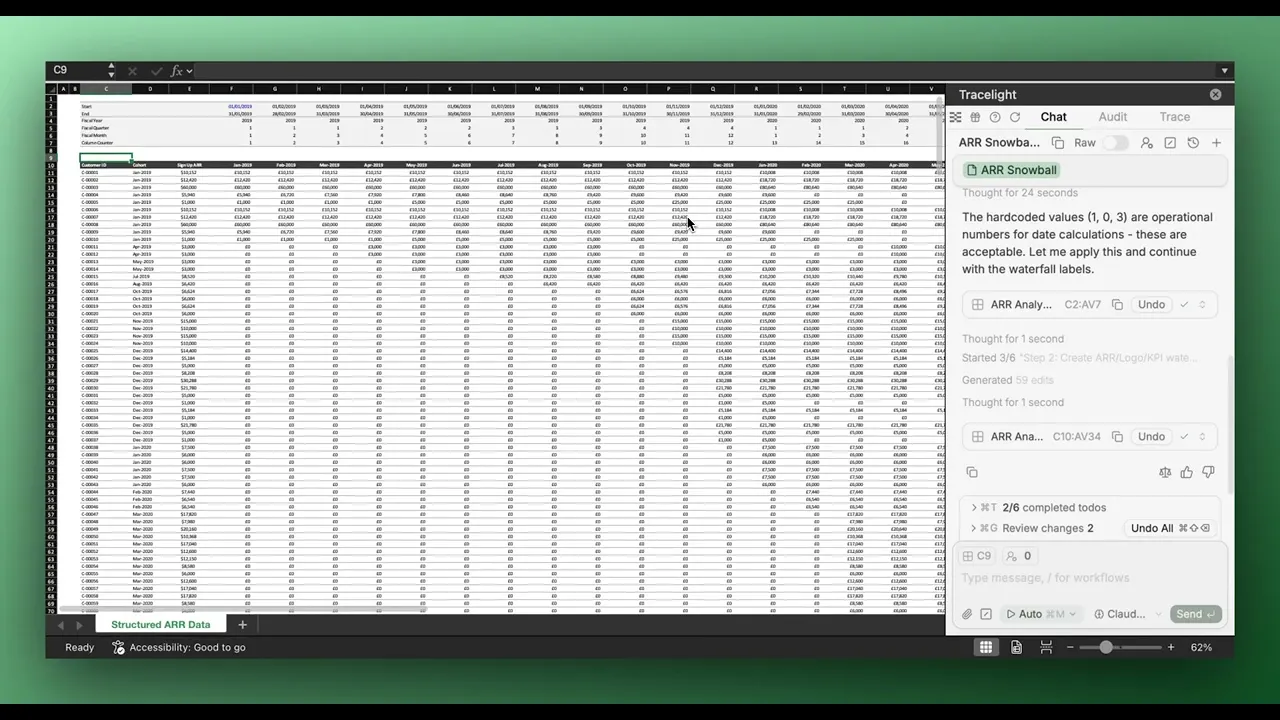The height and width of the screenshot is (720, 1280).
Task: Accept the C2:AV7 edit with checkmark
Action: pyautogui.click(x=1184, y=305)
